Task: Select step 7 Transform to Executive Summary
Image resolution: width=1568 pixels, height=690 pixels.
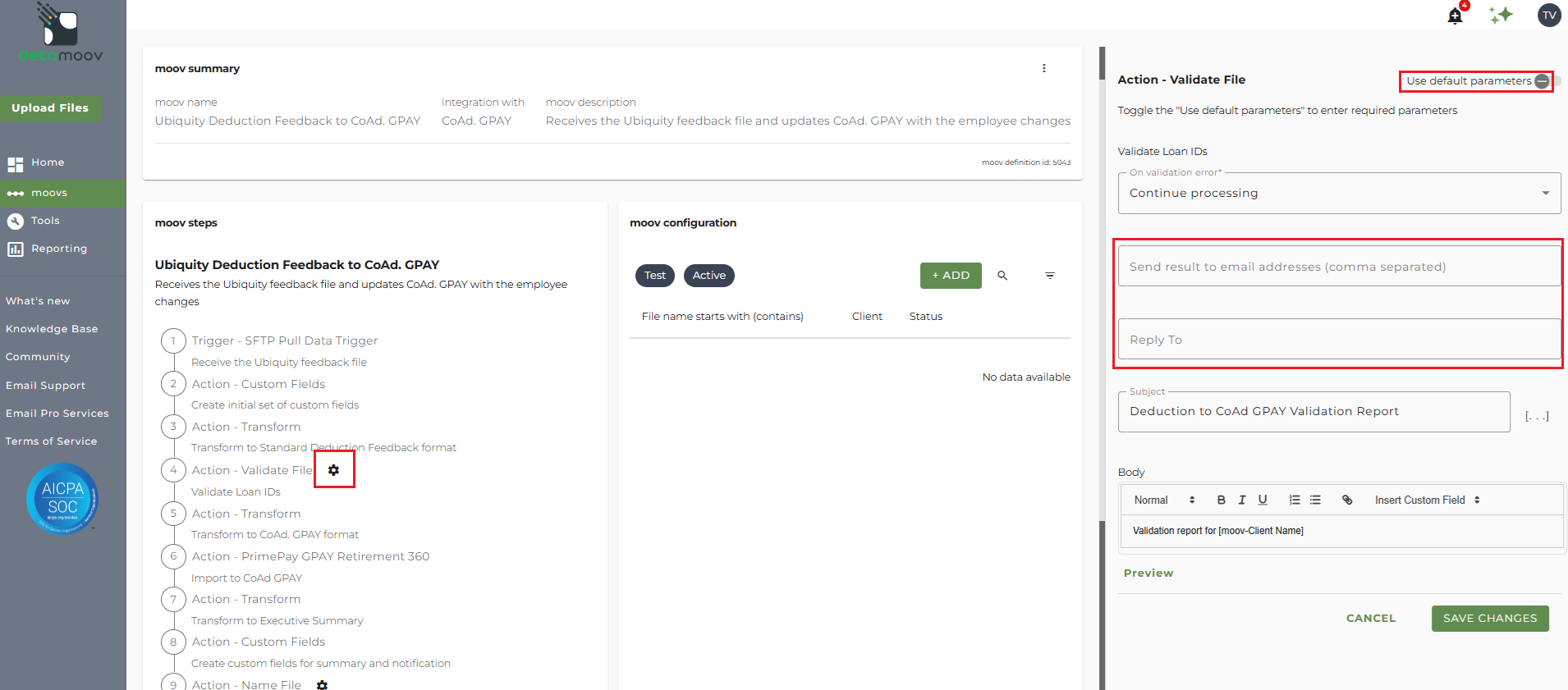Action: pyautogui.click(x=246, y=599)
